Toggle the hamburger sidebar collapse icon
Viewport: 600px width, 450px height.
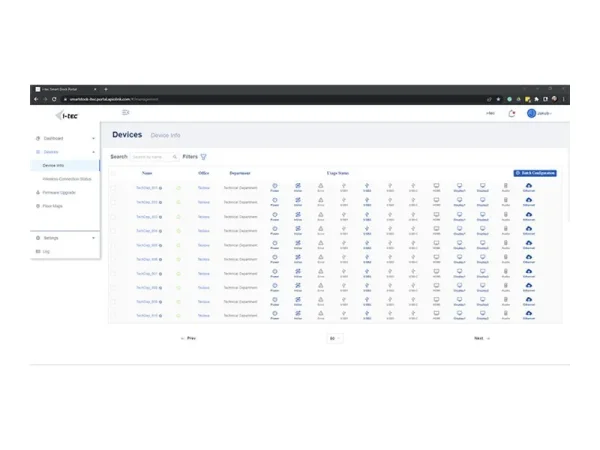(x=126, y=113)
